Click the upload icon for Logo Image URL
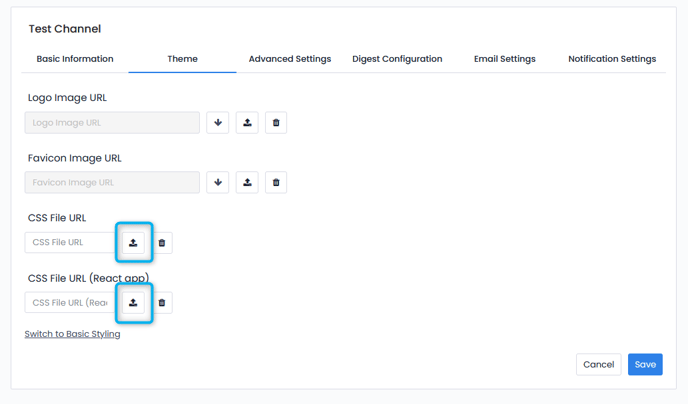688x404 pixels. point(247,123)
